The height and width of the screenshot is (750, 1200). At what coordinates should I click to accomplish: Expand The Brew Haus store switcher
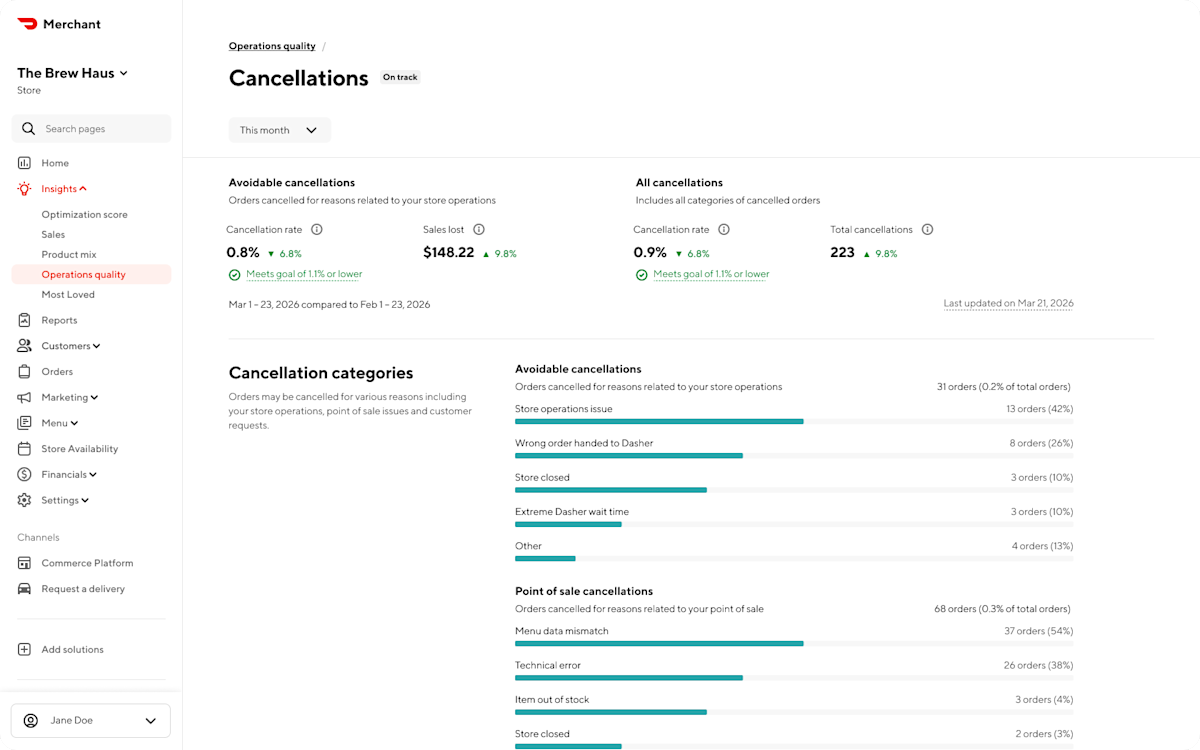[x=72, y=72]
